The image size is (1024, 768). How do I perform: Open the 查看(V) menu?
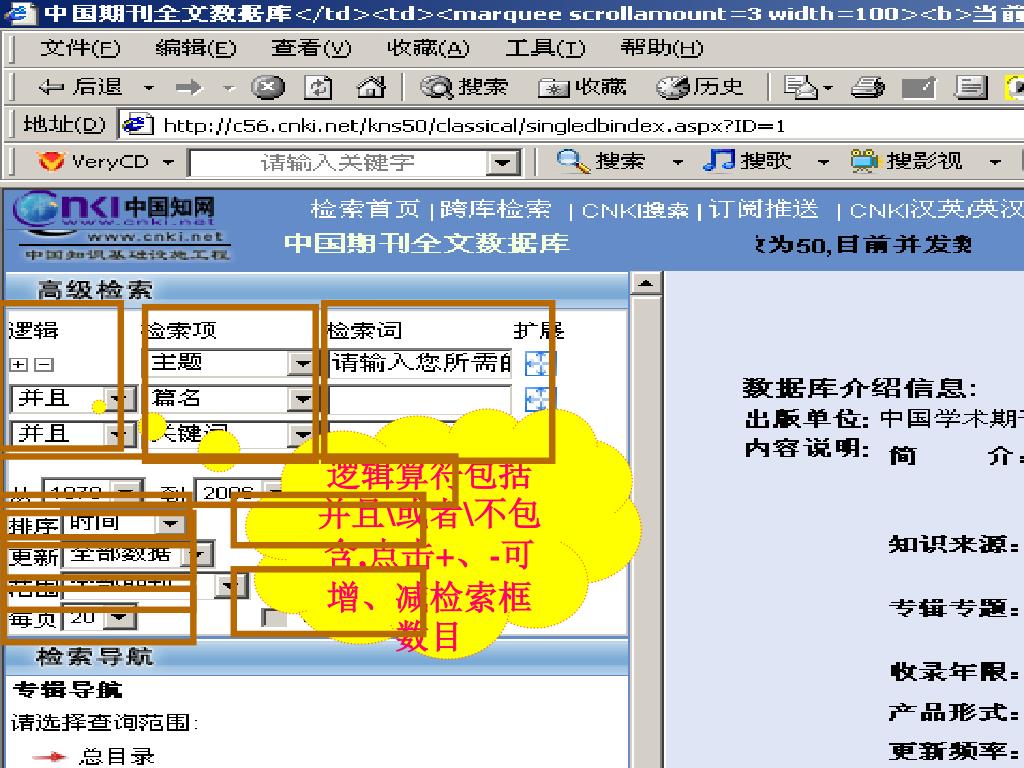[x=311, y=48]
